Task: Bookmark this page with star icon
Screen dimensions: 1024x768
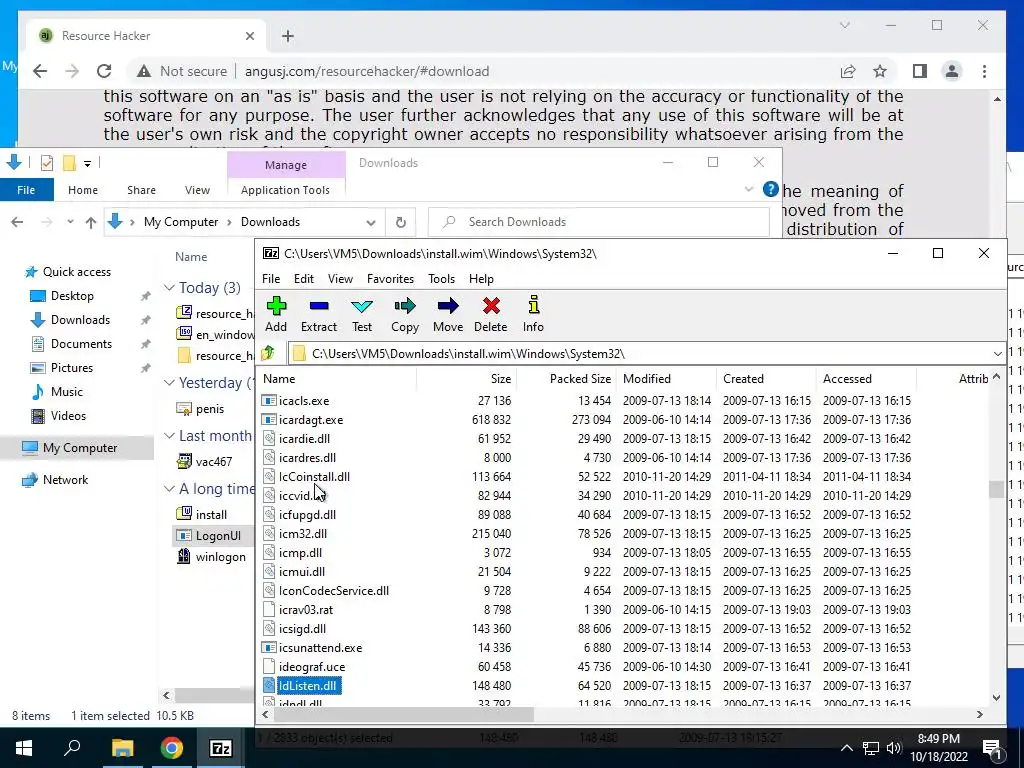Action: 880,71
